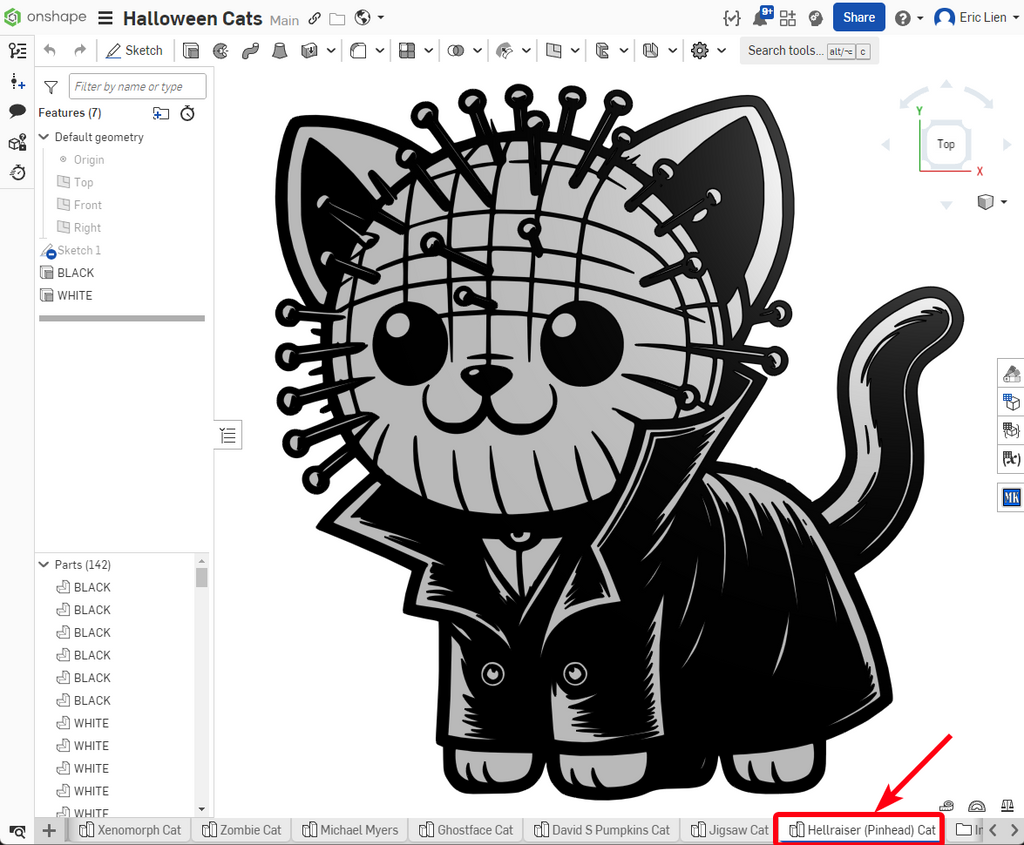Open the measure tool icon at bottom right
The height and width of the screenshot is (845, 1024).
tap(946, 806)
